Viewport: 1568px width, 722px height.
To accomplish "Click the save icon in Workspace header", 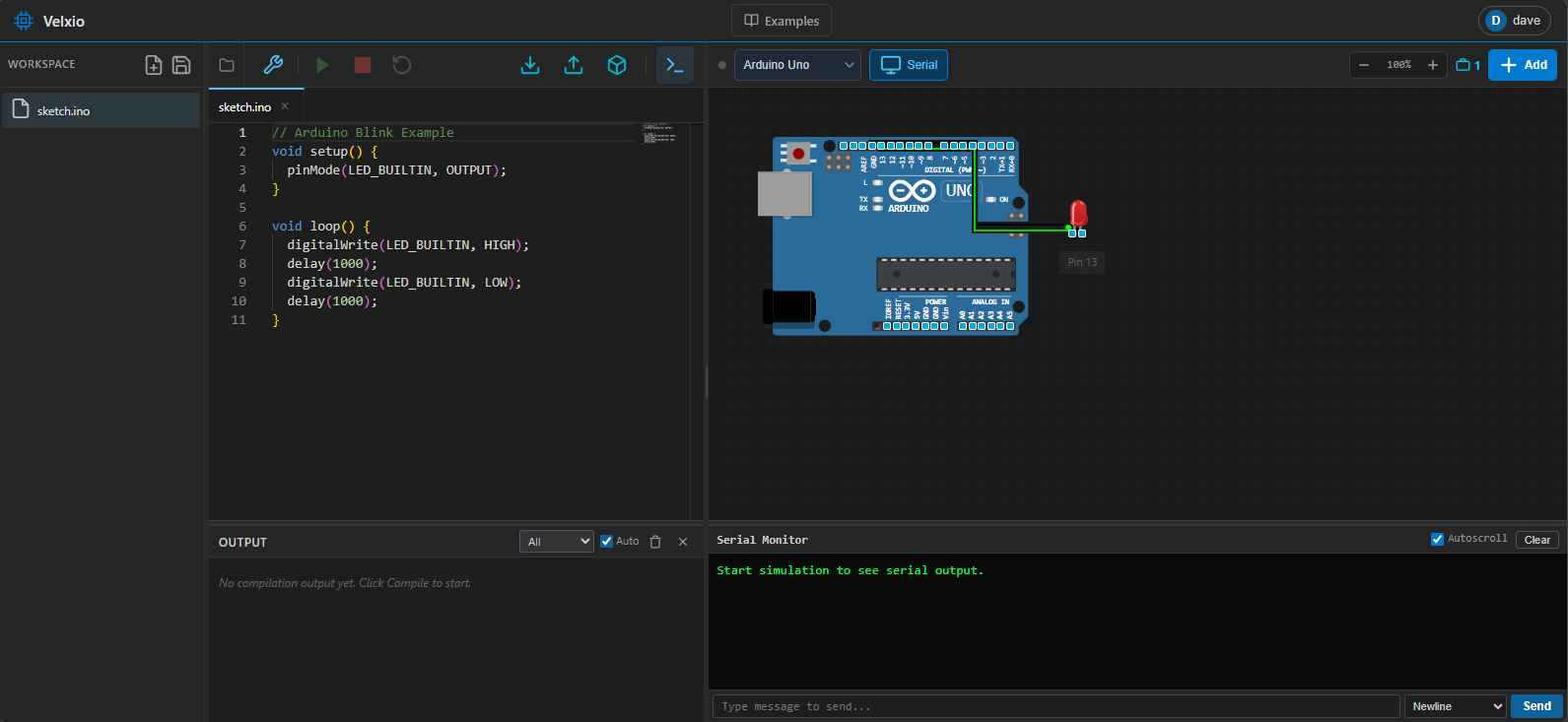I will pos(181,65).
